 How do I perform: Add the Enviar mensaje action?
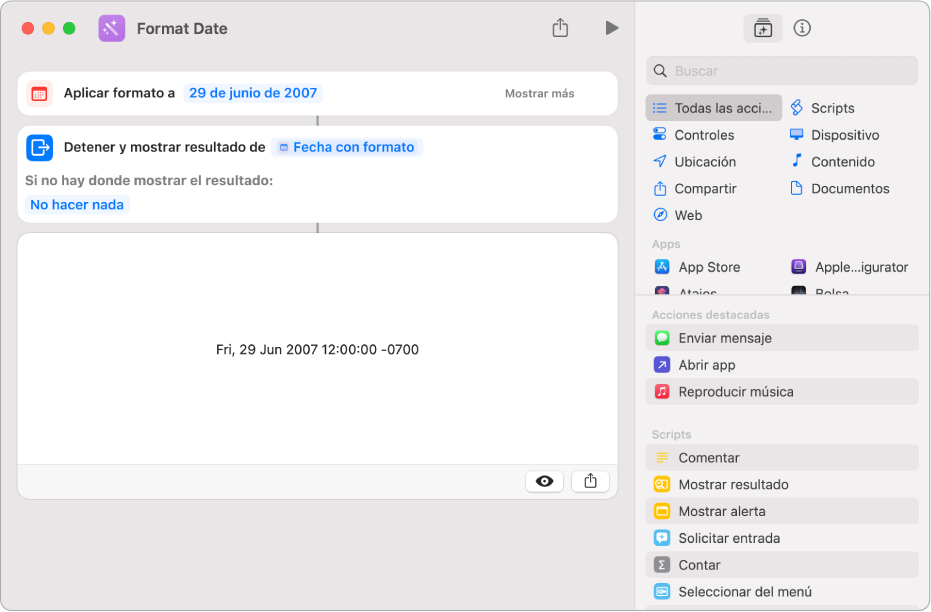tap(782, 338)
